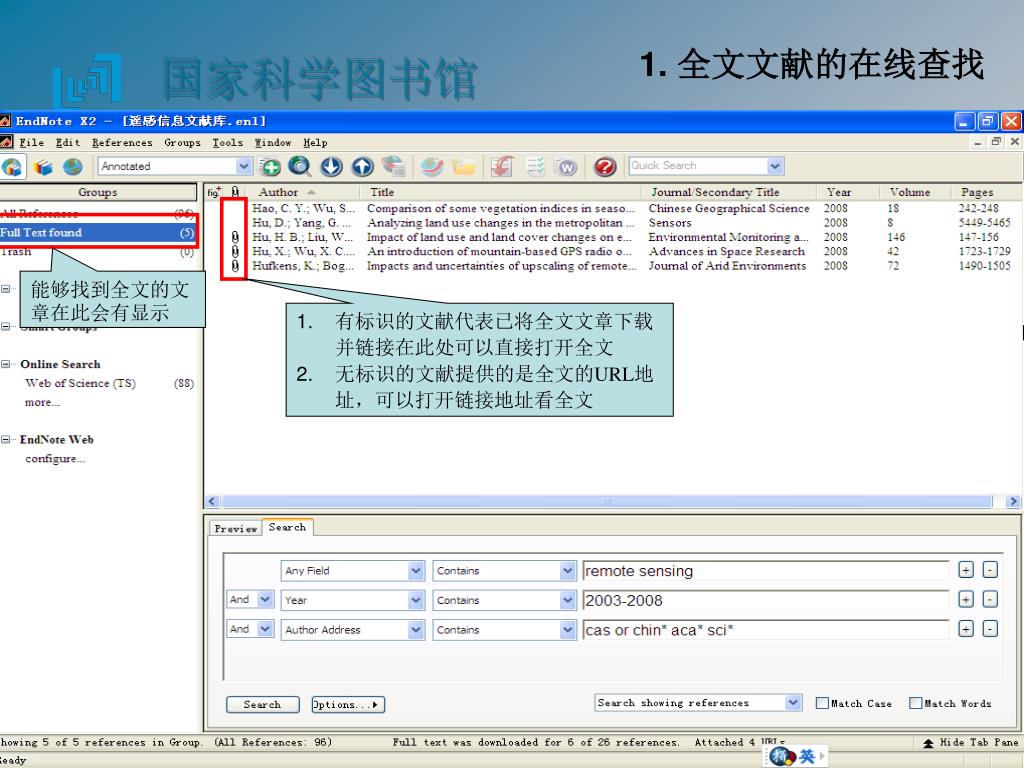Click the Options... button
Viewport: 1024px width, 768px height.
click(x=348, y=705)
